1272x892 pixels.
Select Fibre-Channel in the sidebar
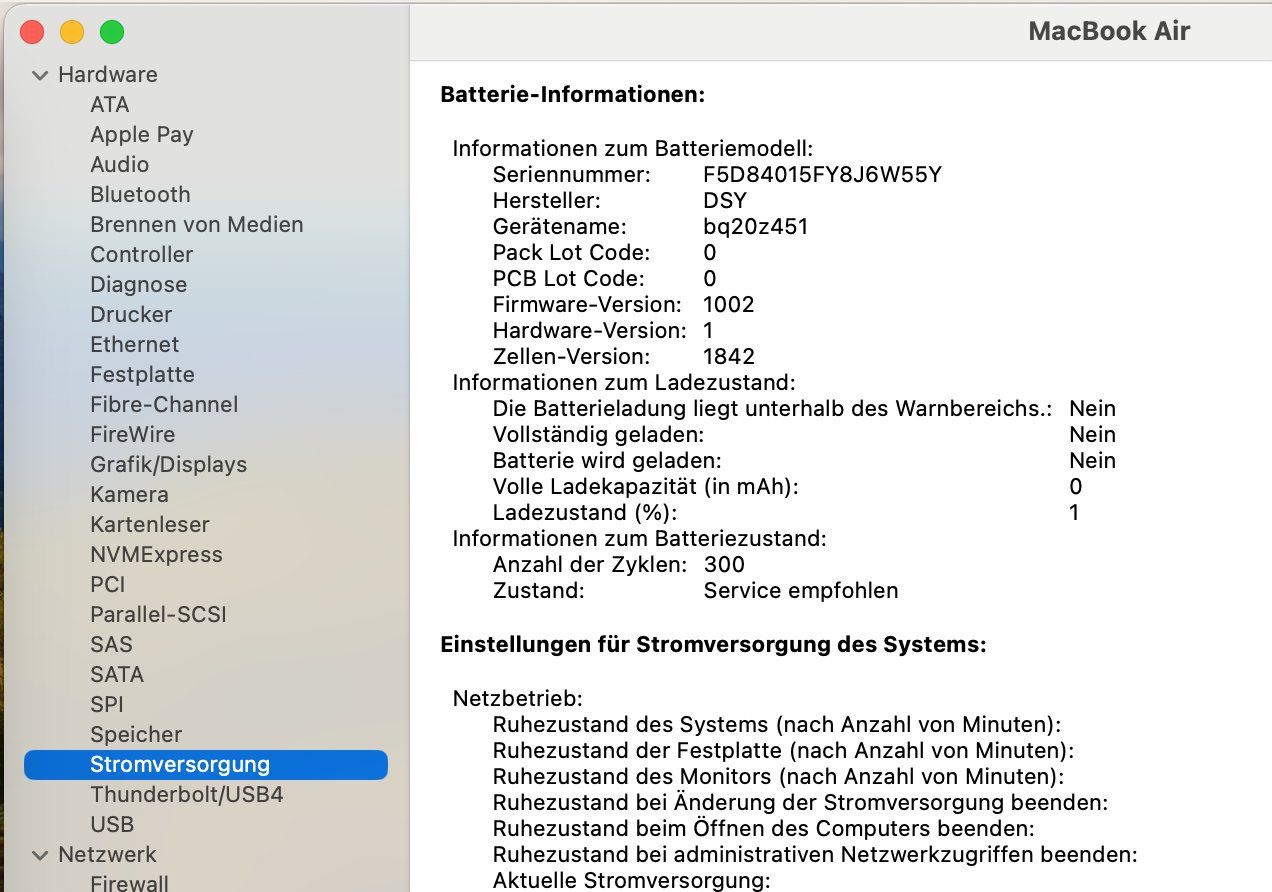164,405
